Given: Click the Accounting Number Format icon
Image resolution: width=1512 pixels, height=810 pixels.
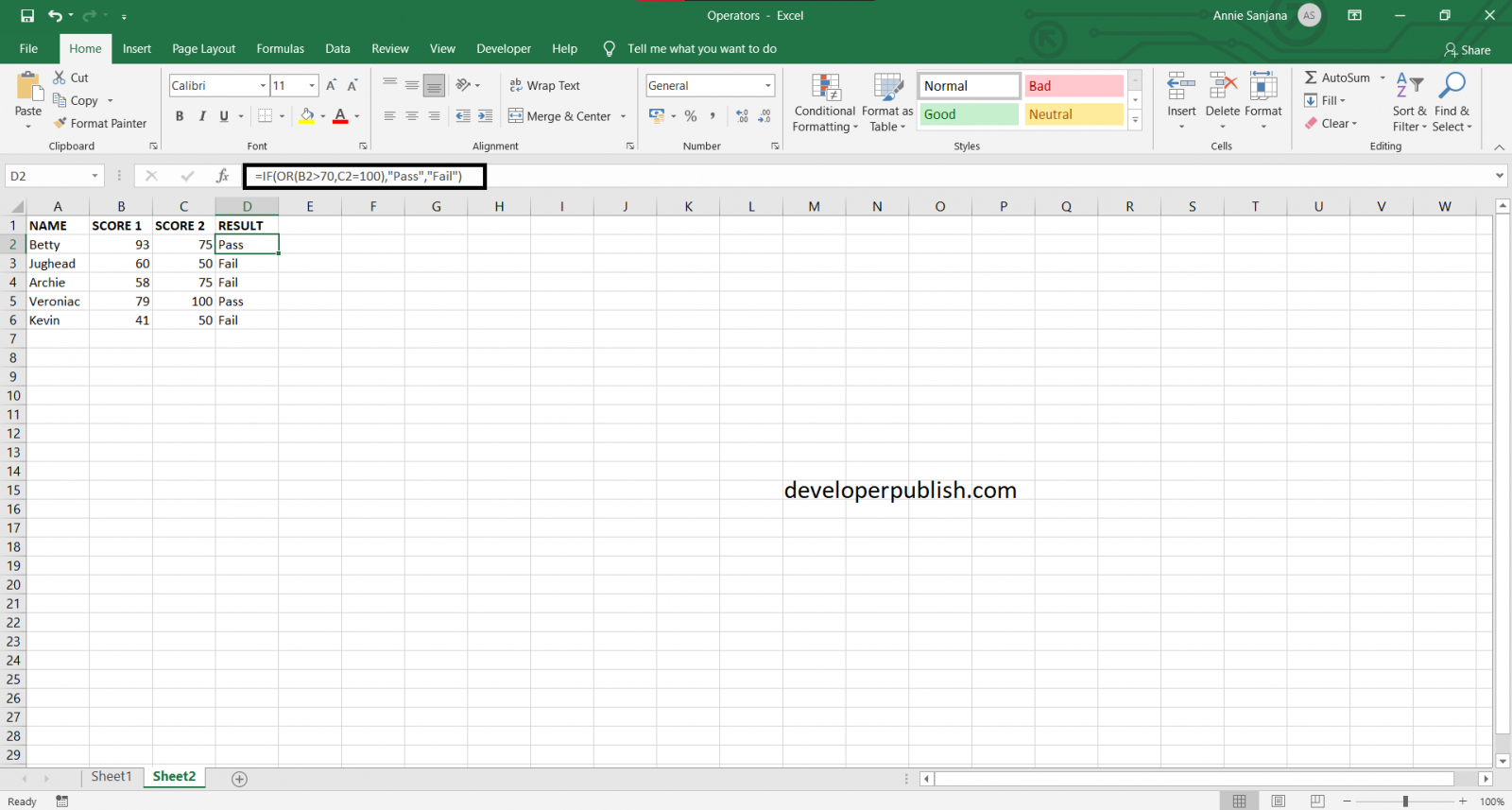Looking at the screenshot, I should pos(657,116).
